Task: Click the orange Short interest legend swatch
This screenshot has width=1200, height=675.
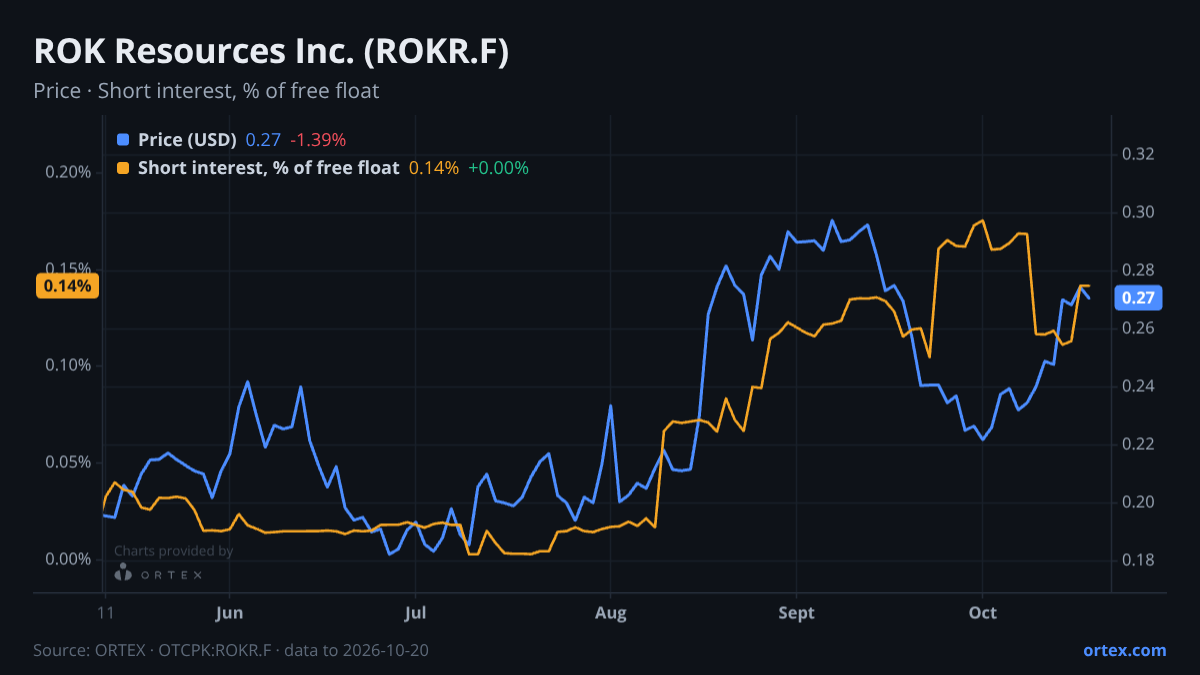Action: coord(123,168)
